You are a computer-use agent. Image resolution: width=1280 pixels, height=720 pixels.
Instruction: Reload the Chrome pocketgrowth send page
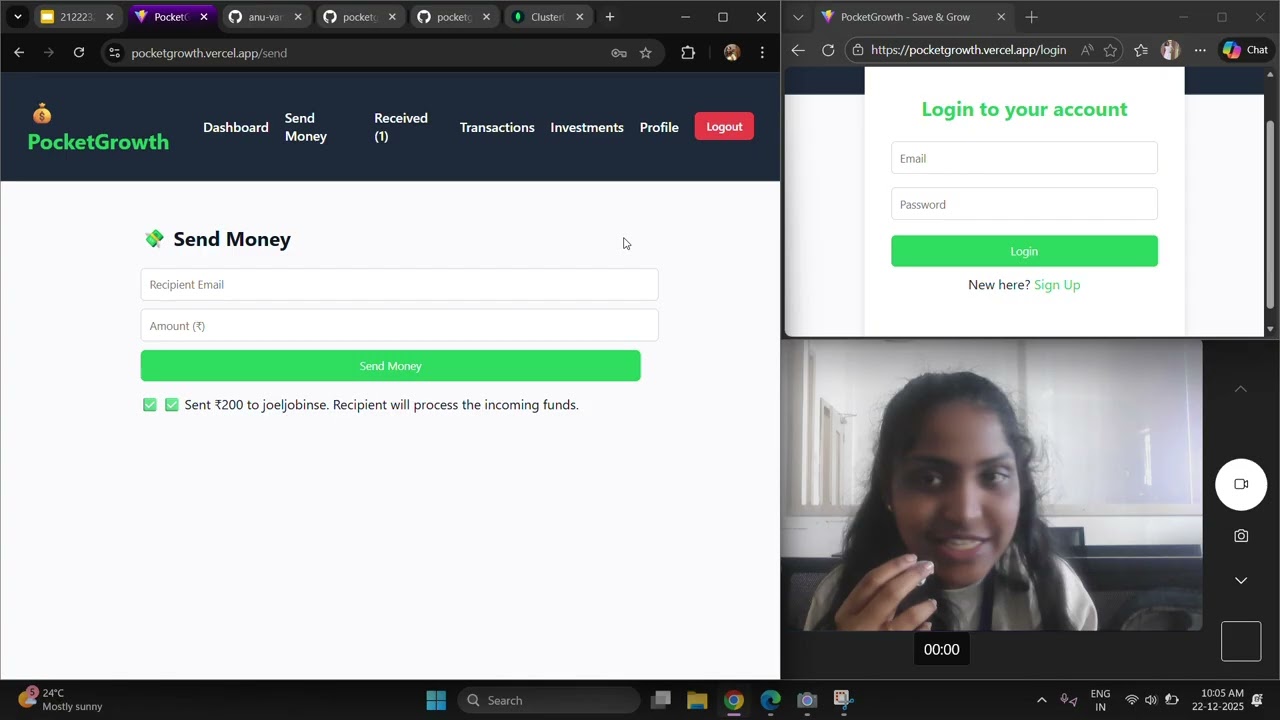tap(79, 53)
